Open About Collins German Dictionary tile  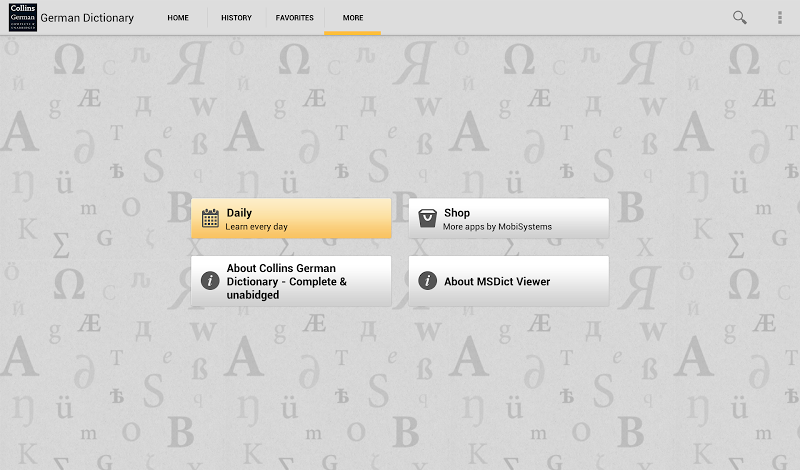click(291, 281)
